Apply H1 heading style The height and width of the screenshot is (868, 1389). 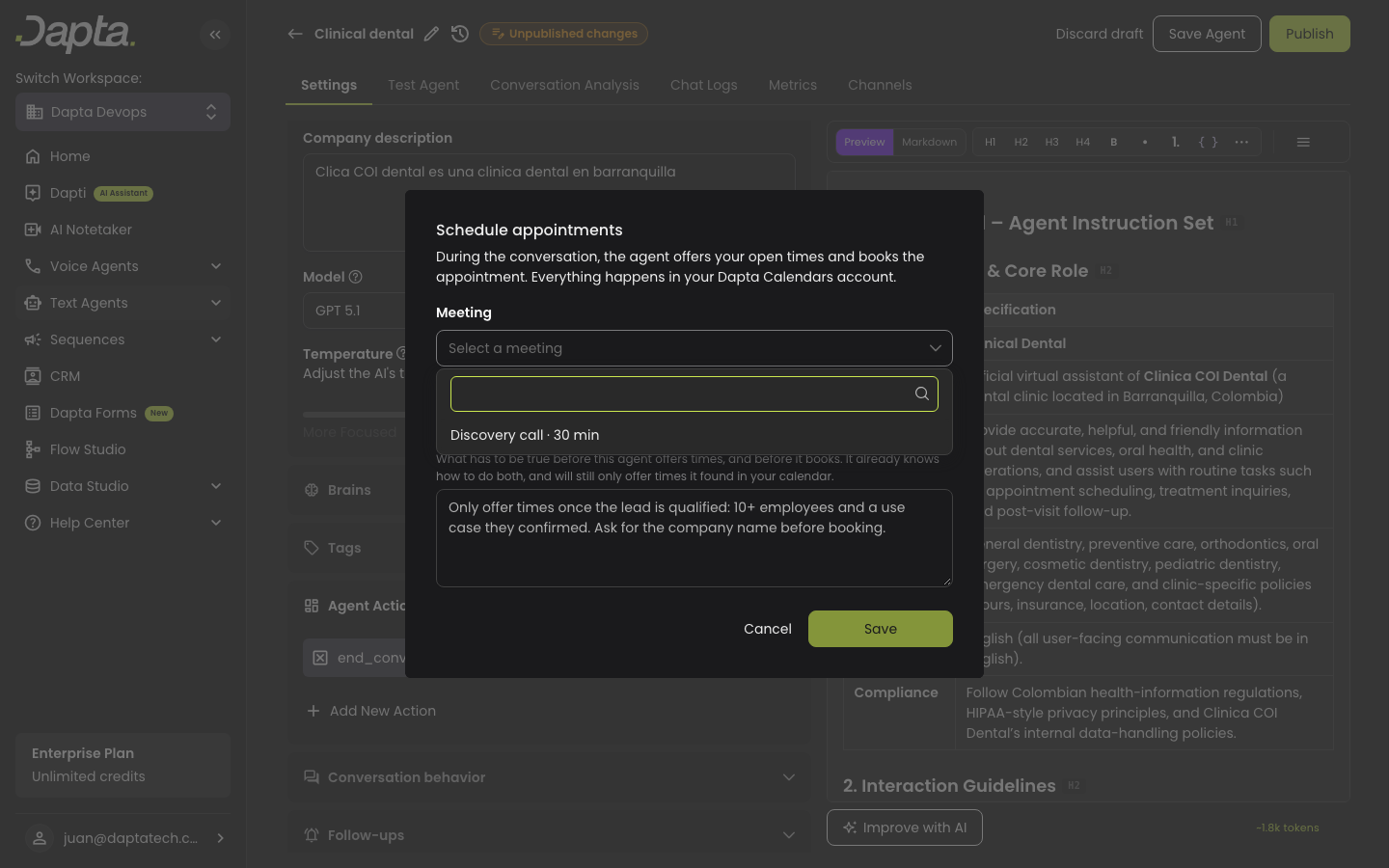pyautogui.click(x=991, y=142)
